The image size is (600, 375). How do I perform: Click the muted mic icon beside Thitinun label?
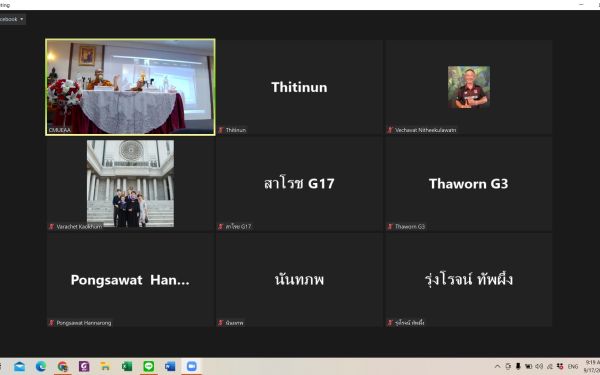[x=221, y=130]
